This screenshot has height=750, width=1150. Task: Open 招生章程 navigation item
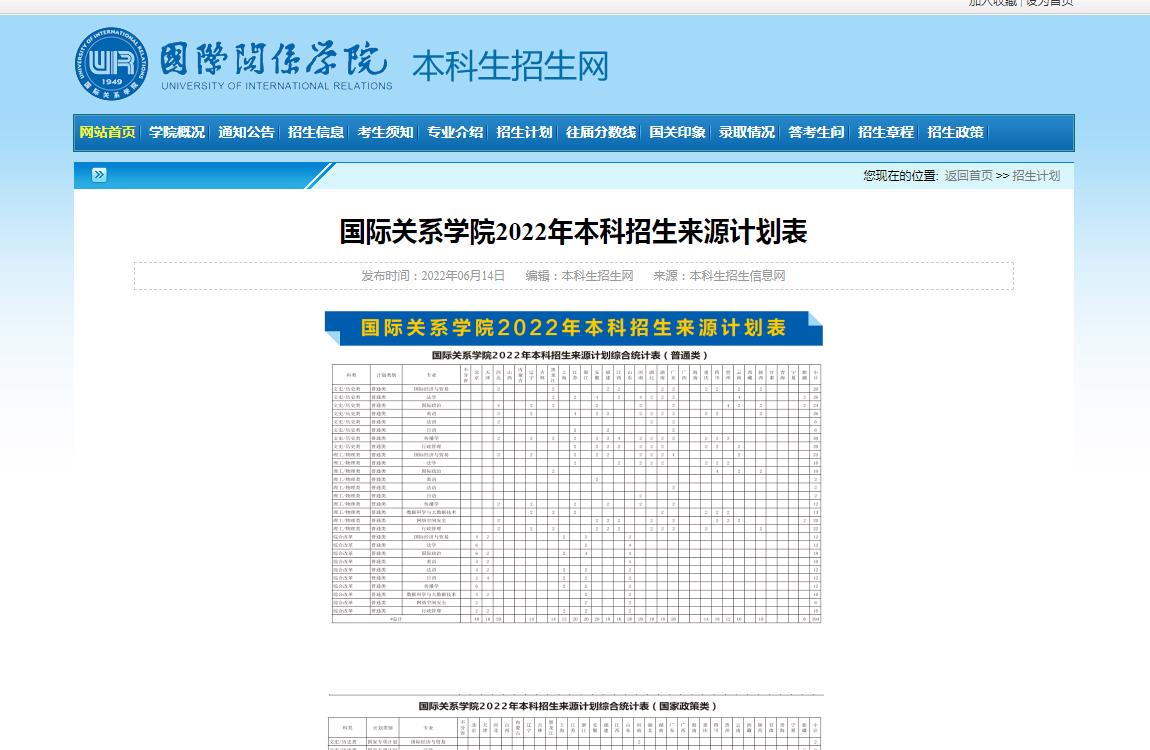(885, 133)
